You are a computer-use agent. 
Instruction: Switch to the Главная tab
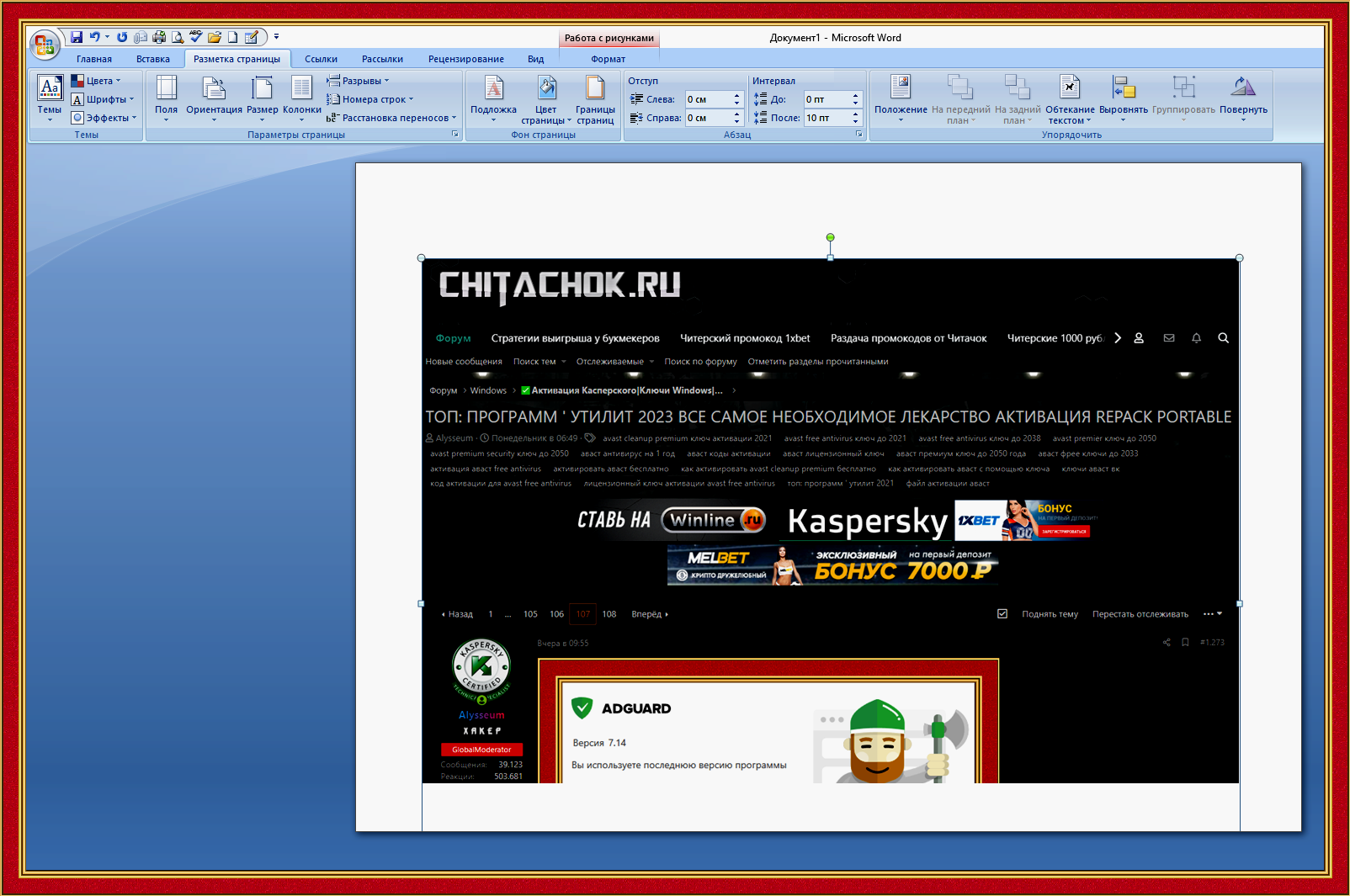click(94, 59)
